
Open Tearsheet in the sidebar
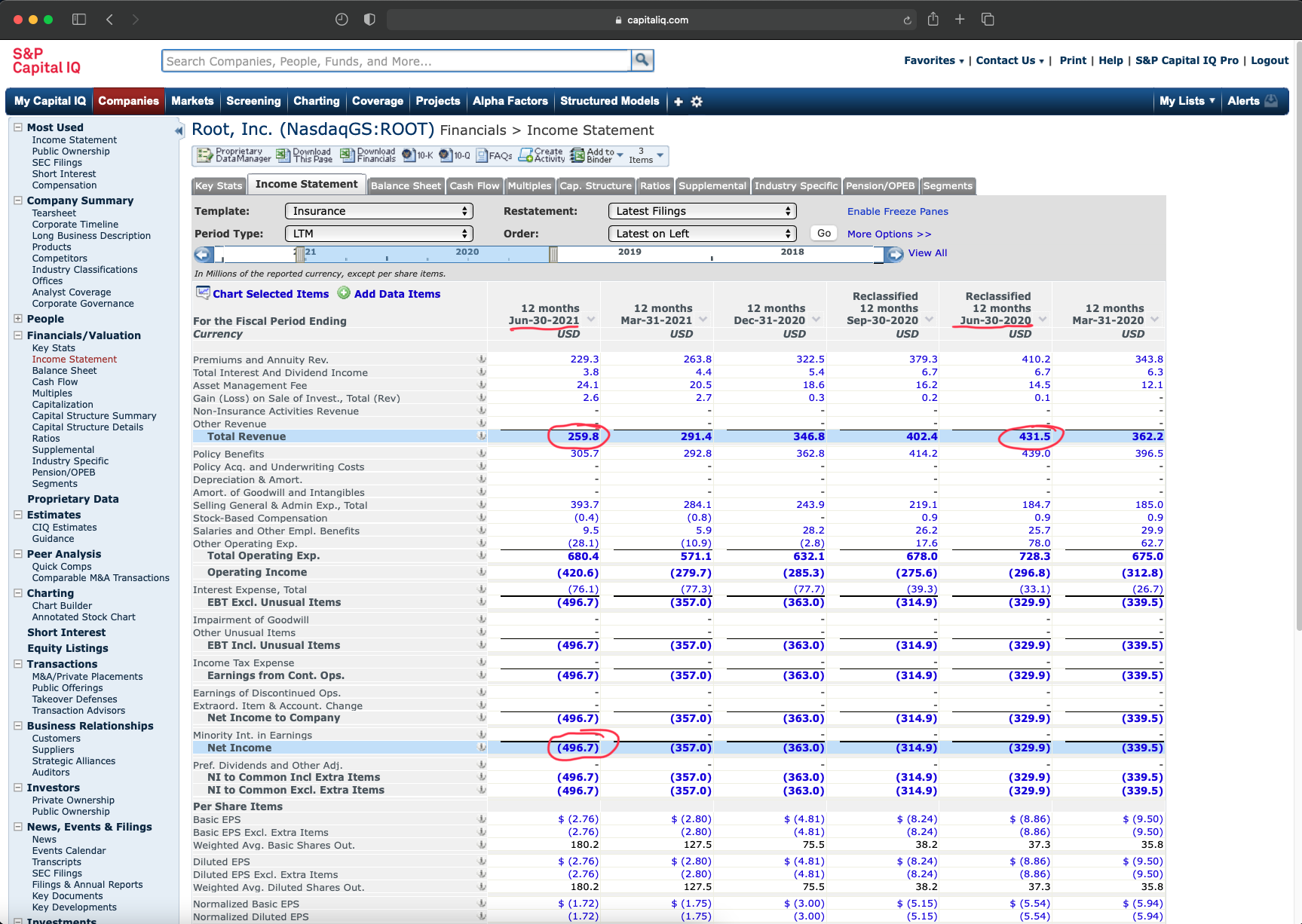[54, 213]
